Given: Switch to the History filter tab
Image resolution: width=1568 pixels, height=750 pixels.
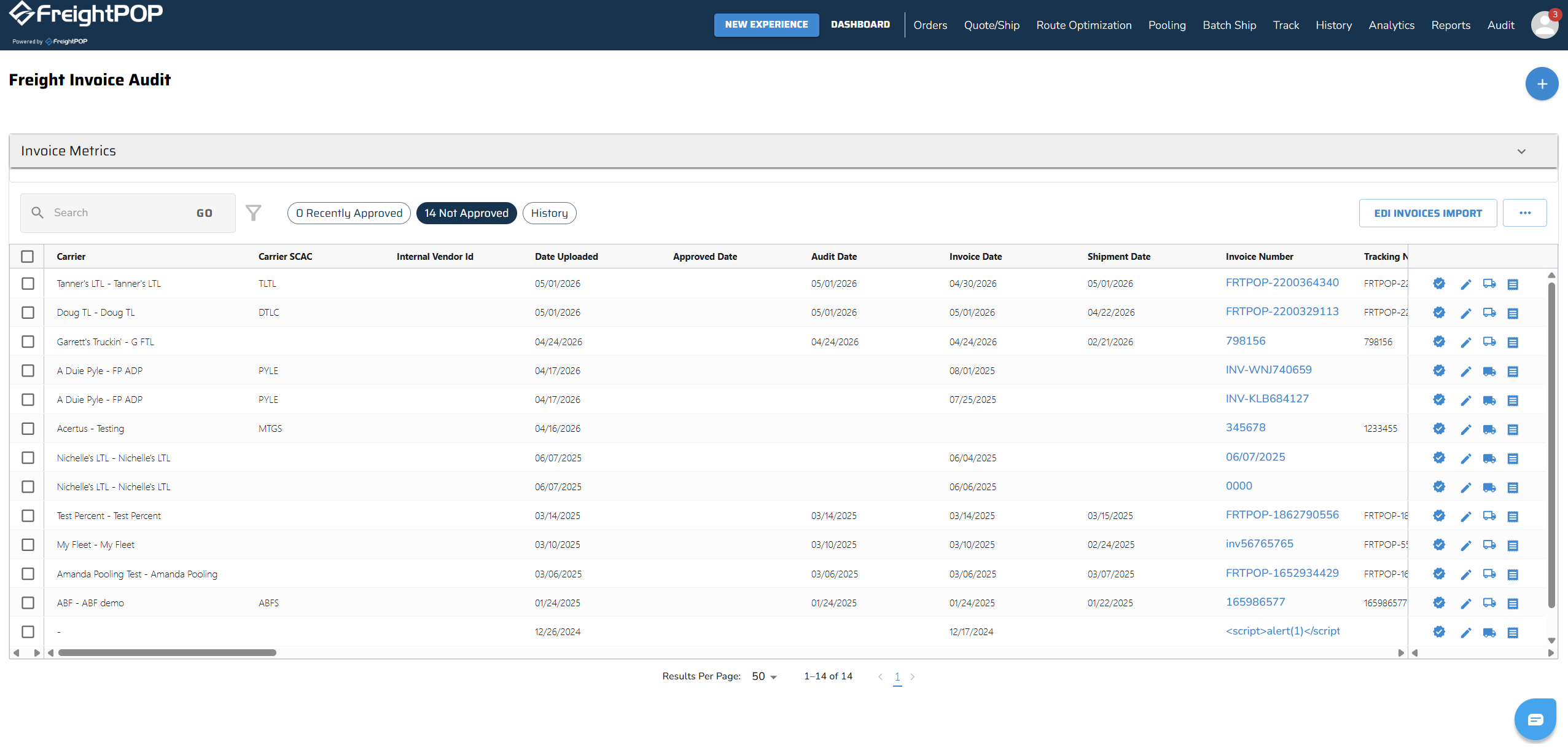Looking at the screenshot, I should [x=550, y=213].
